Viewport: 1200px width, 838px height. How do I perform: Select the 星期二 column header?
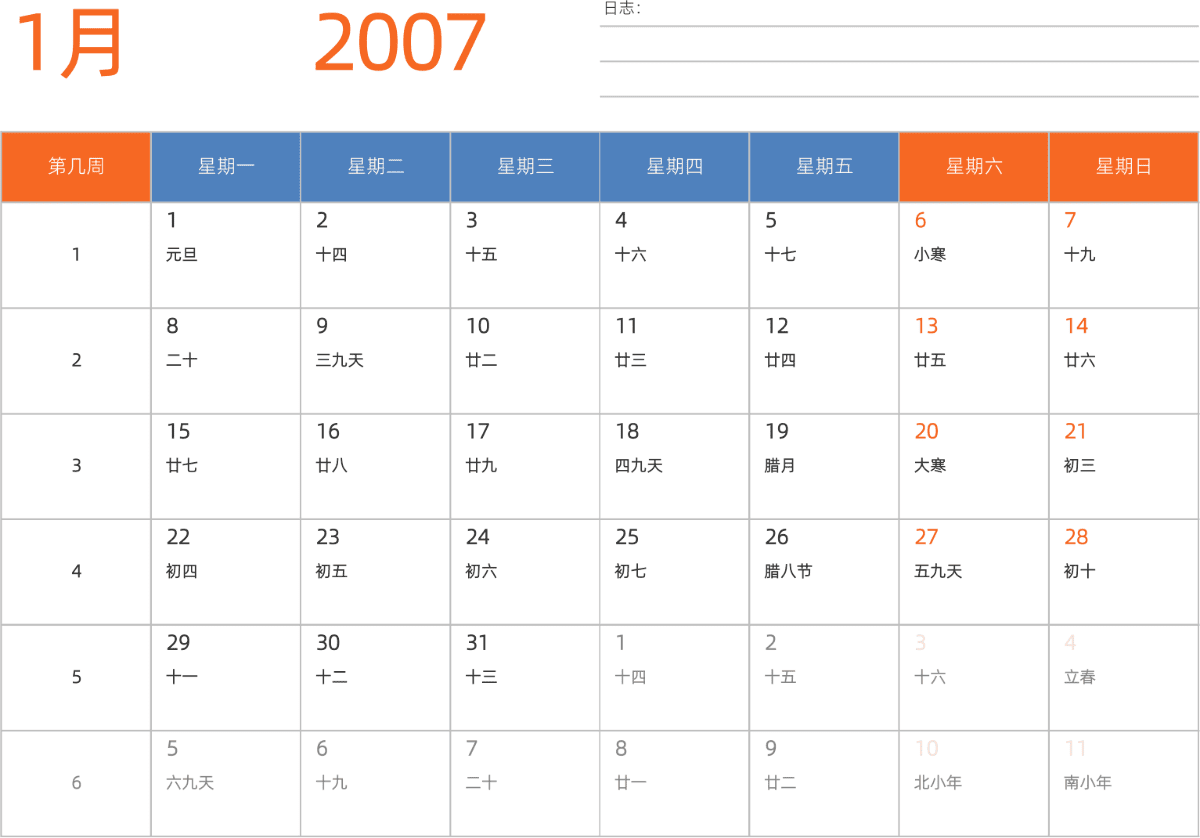tap(376, 167)
